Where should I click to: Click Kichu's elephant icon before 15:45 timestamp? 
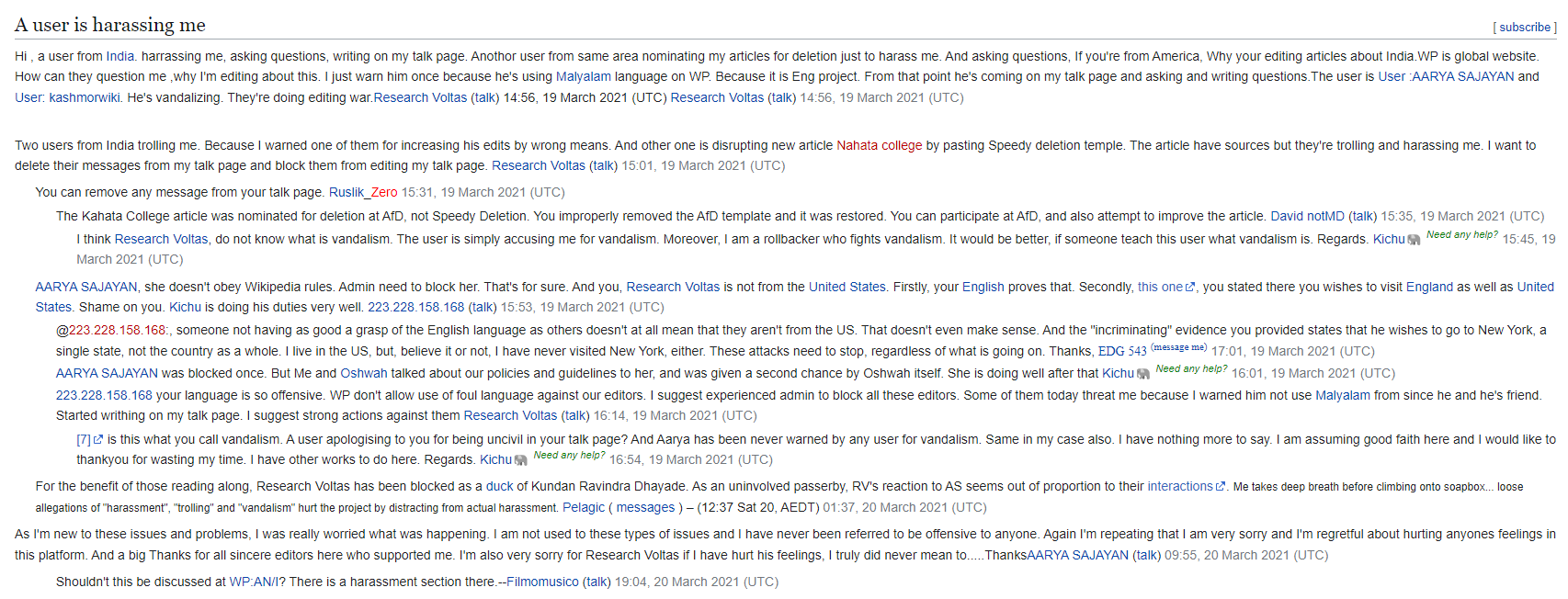(x=1414, y=240)
